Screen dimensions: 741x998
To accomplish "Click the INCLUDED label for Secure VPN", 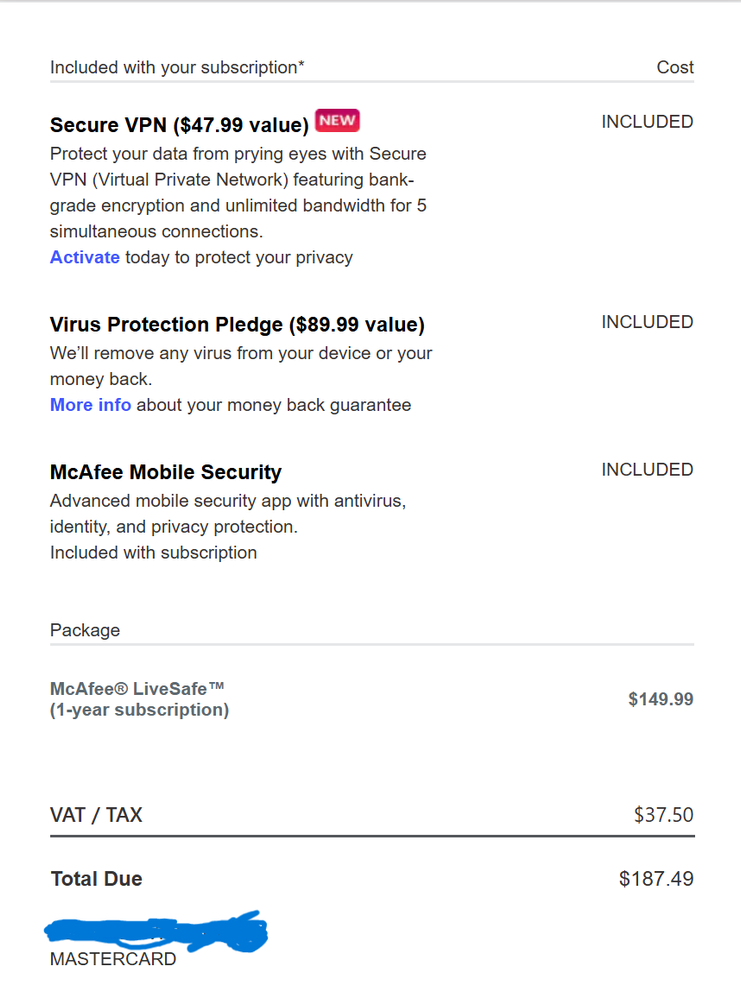I will (647, 122).
